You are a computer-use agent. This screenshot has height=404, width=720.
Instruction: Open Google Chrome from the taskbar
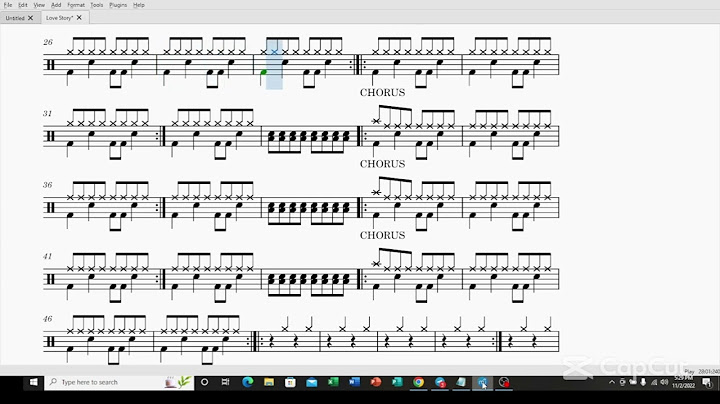click(x=418, y=382)
